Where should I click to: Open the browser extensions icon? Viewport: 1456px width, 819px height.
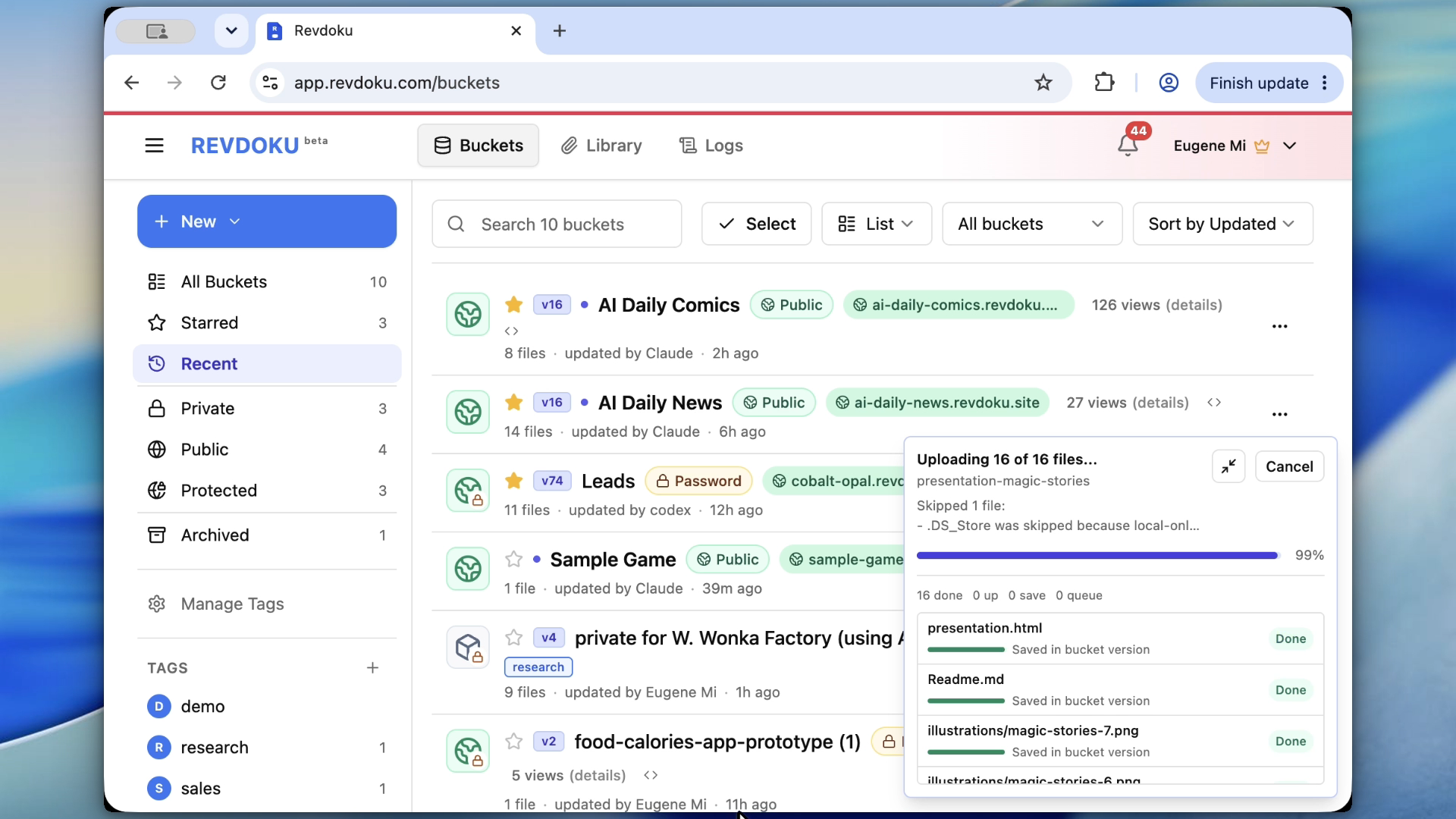1104,83
